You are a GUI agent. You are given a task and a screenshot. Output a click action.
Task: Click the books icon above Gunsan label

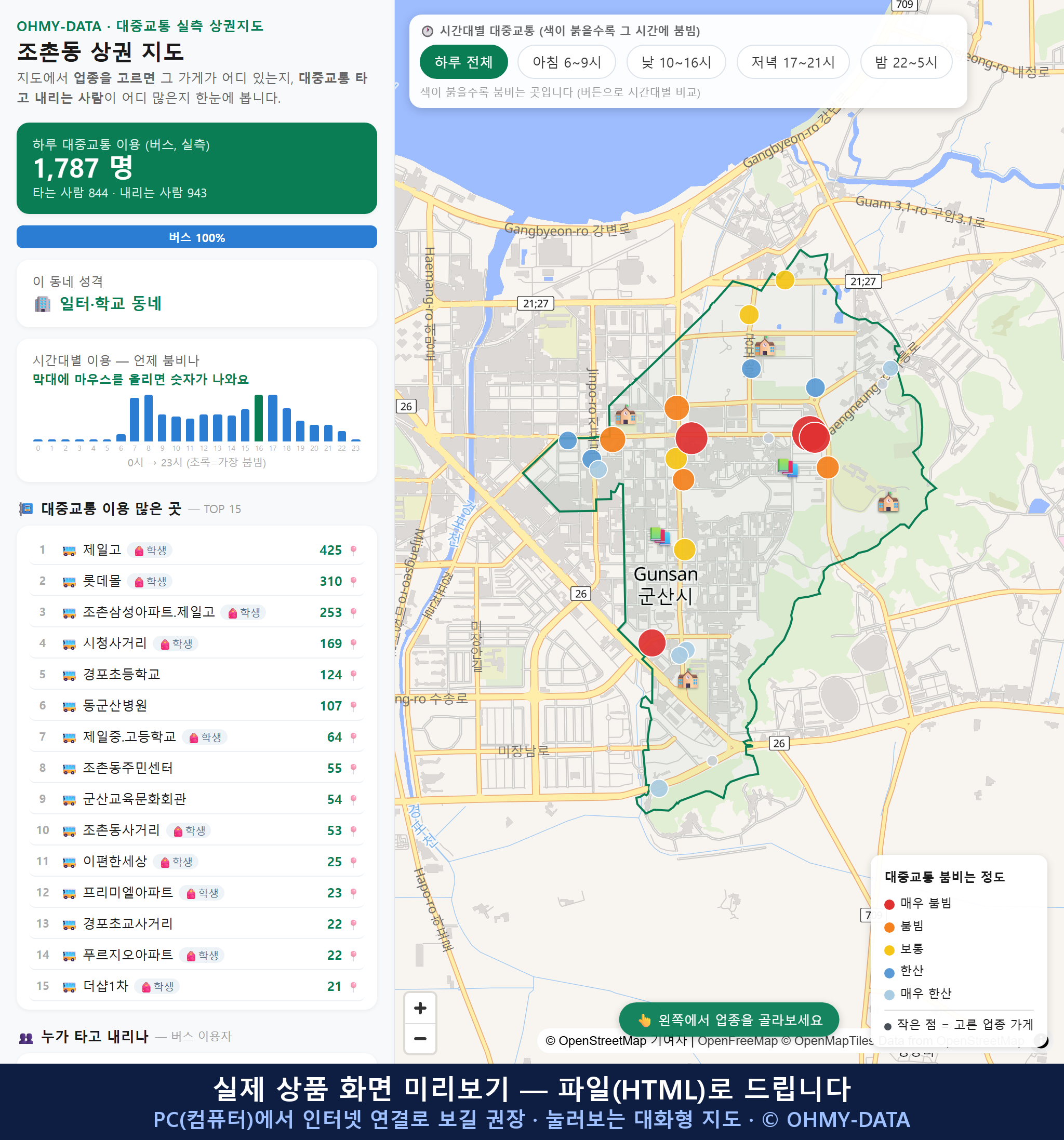660,535
